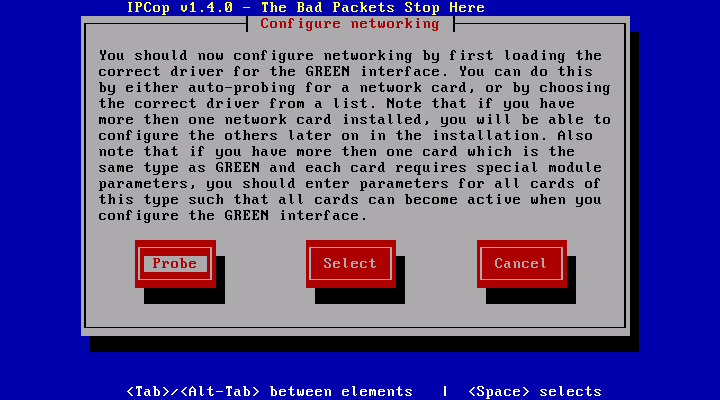The image size is (720, 400).
Task: Cancel the network configuration dialog
Action: click(521, 264)
